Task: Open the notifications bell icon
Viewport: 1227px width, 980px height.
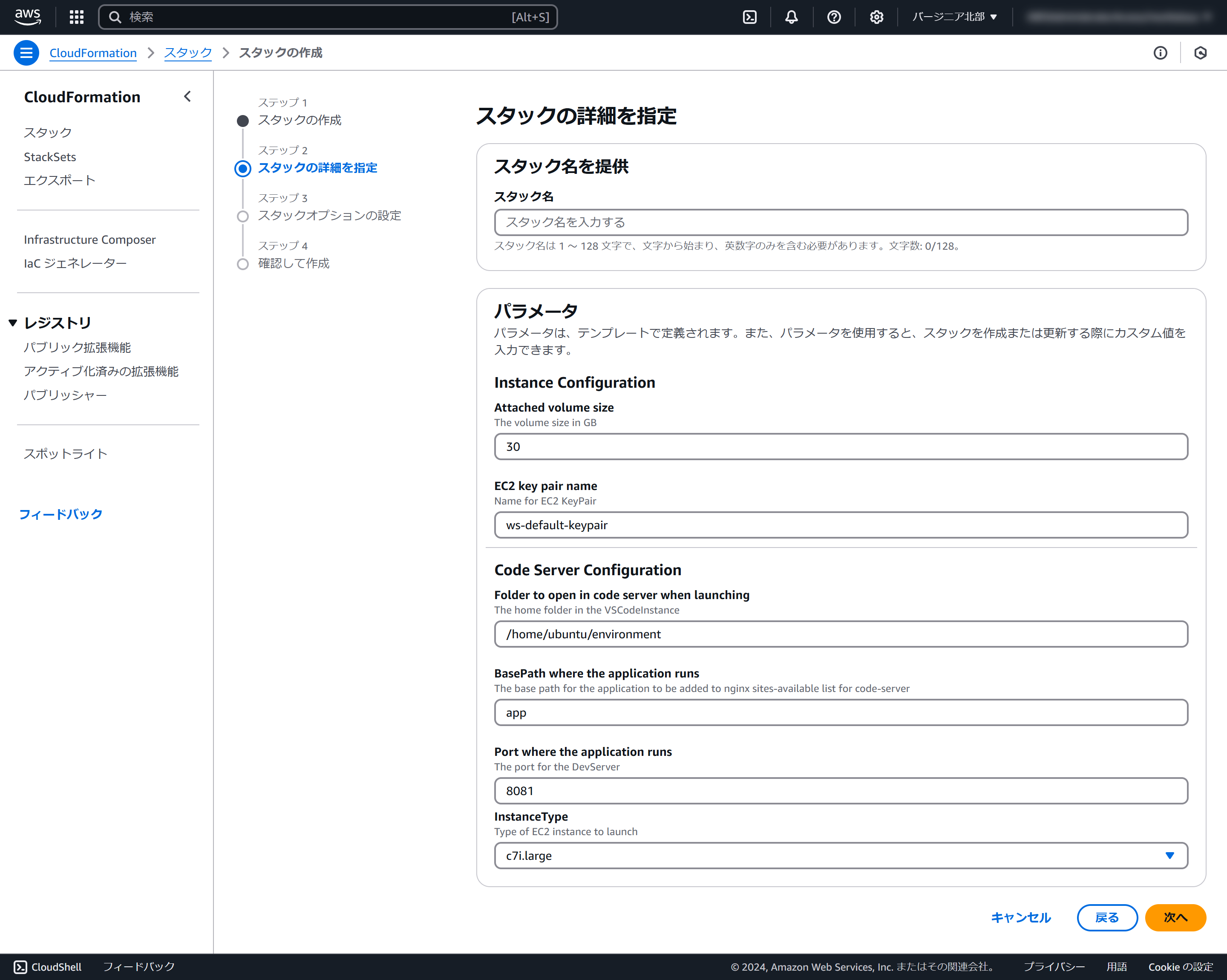Action: [x=791, y=17]
